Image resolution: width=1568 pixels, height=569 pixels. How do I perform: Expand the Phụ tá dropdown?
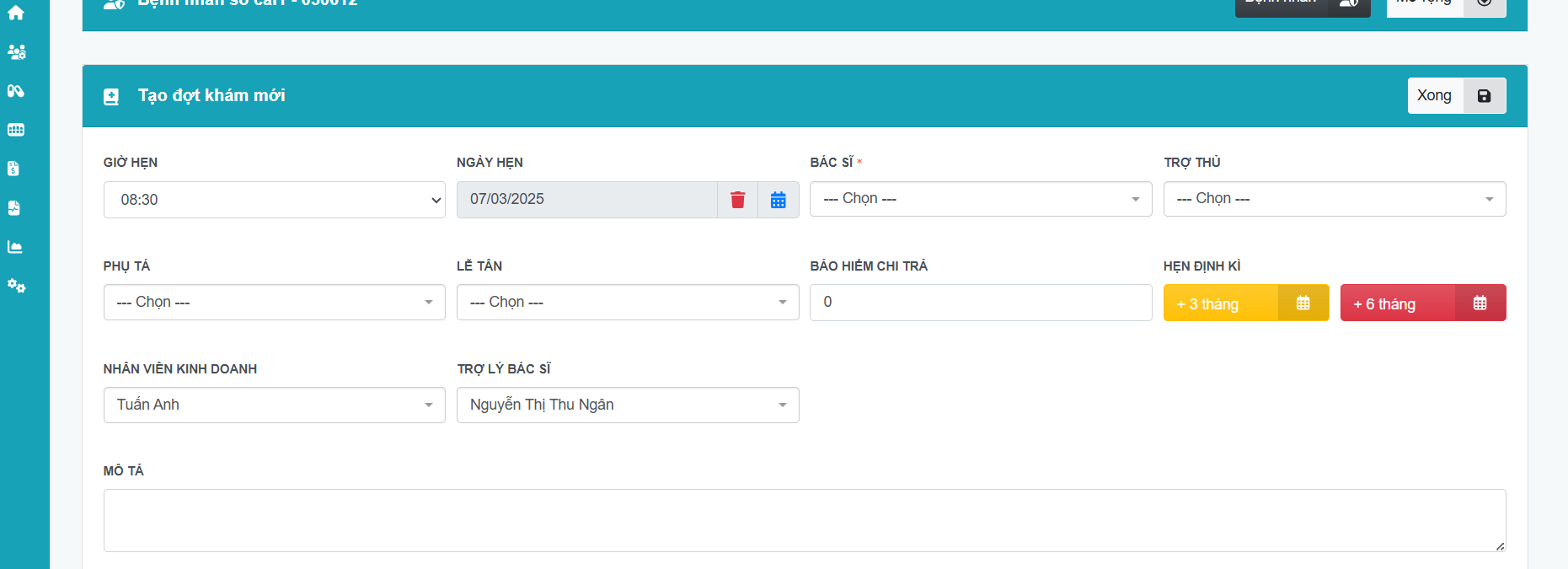coord(274,303)
